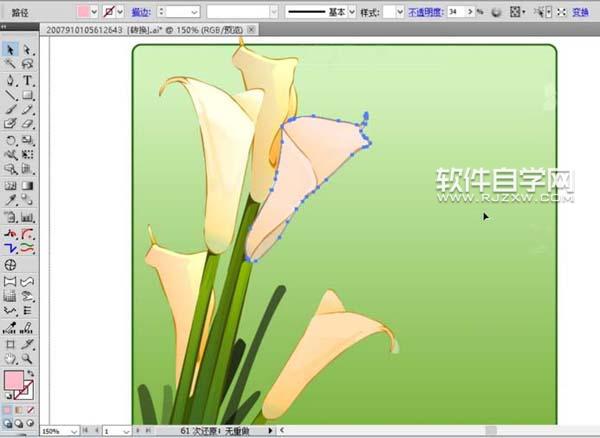The height and width of the screenshot is (438, 600).
Task: Select the crosshair circle tool in toolbox
Action: pos(10,265)
